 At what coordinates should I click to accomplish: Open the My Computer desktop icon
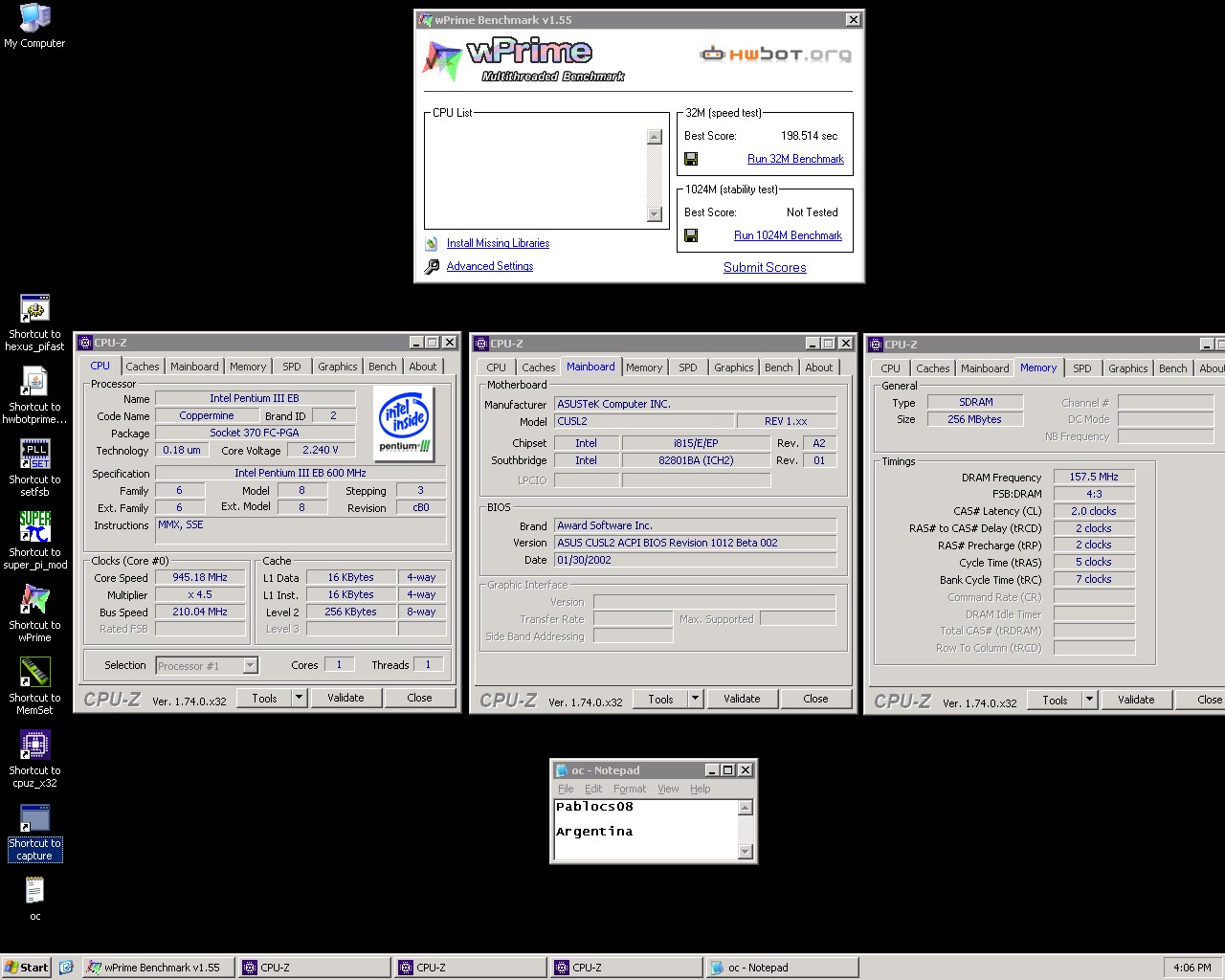coord(34,19)
